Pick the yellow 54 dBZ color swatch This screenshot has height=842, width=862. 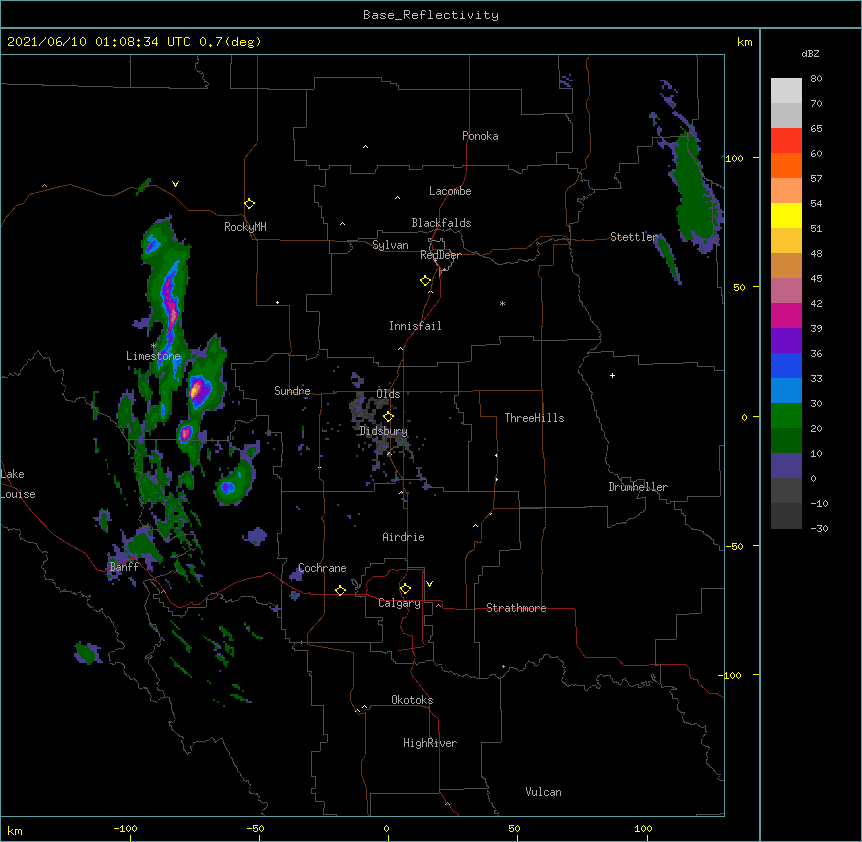click(x=786, y=215)
